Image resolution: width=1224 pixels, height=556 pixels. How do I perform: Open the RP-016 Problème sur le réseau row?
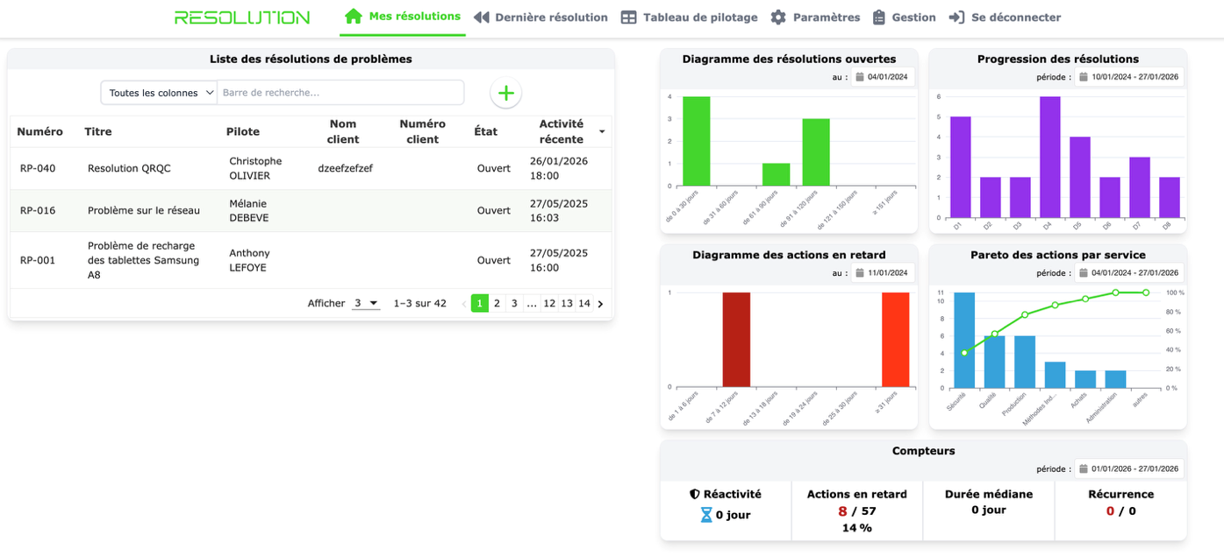point(311,211)
